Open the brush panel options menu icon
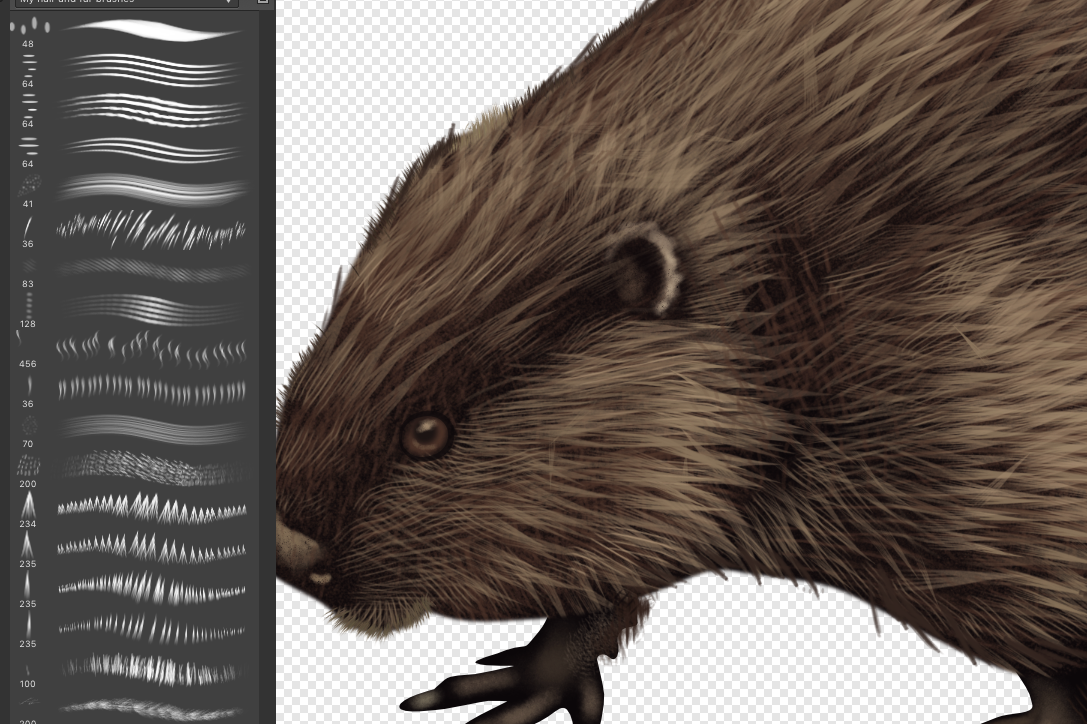The image size is (1087, 724). click(x=263, y=2)
